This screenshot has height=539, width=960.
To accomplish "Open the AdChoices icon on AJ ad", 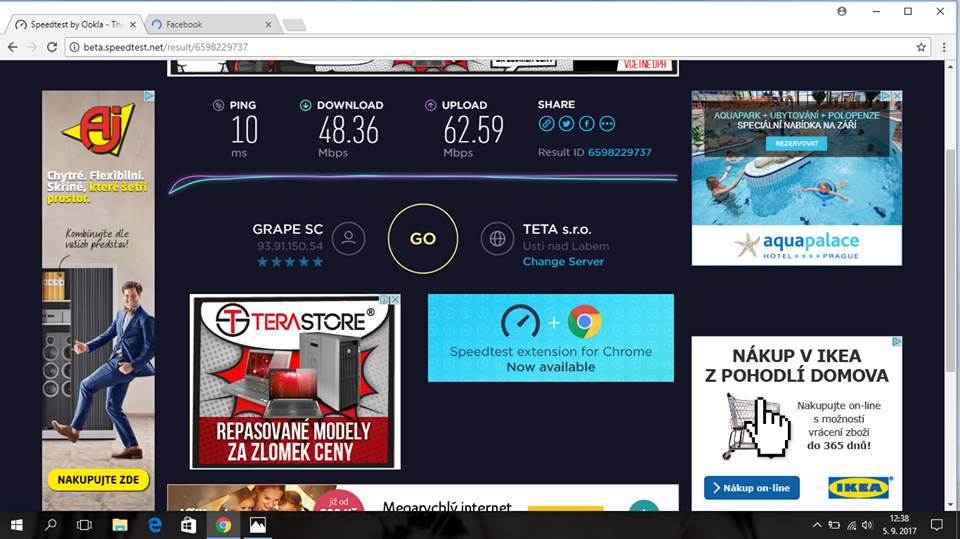I will pos(149,96).
